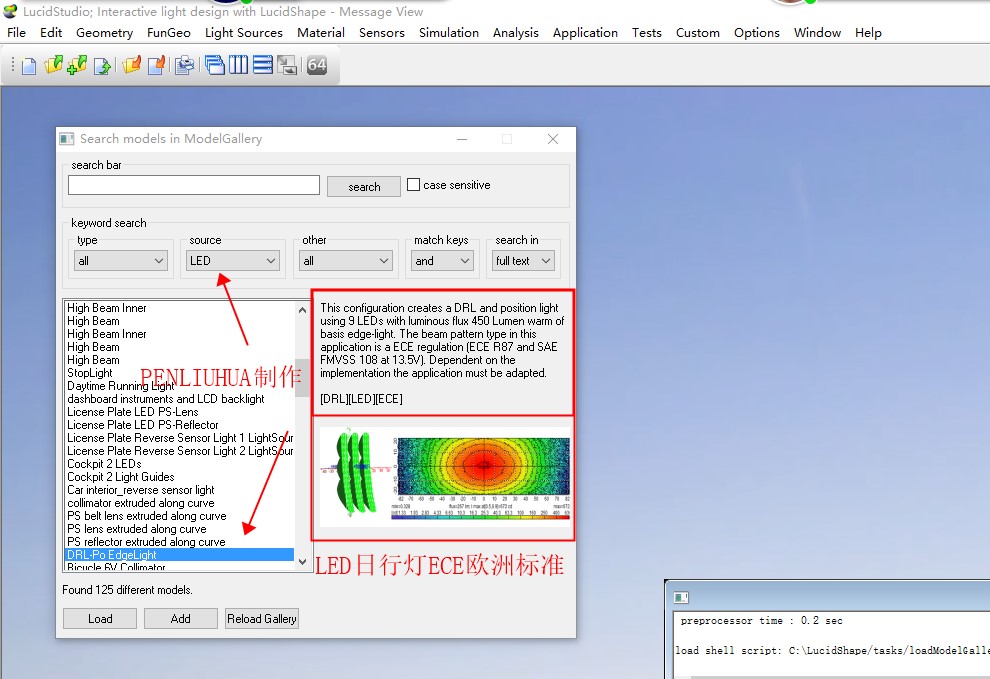Open the Analysis menu
The image size is (990, 679).
coord(516,33)
